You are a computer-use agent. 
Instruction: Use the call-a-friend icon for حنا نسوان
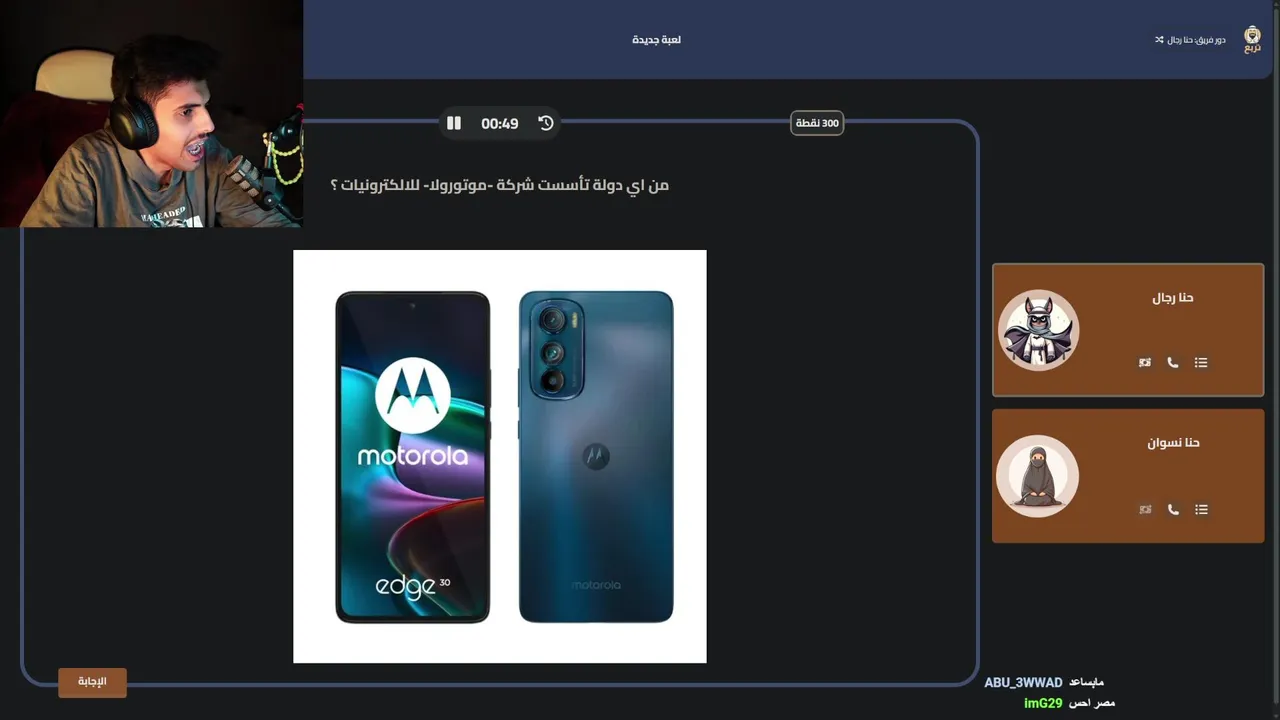1173,510
